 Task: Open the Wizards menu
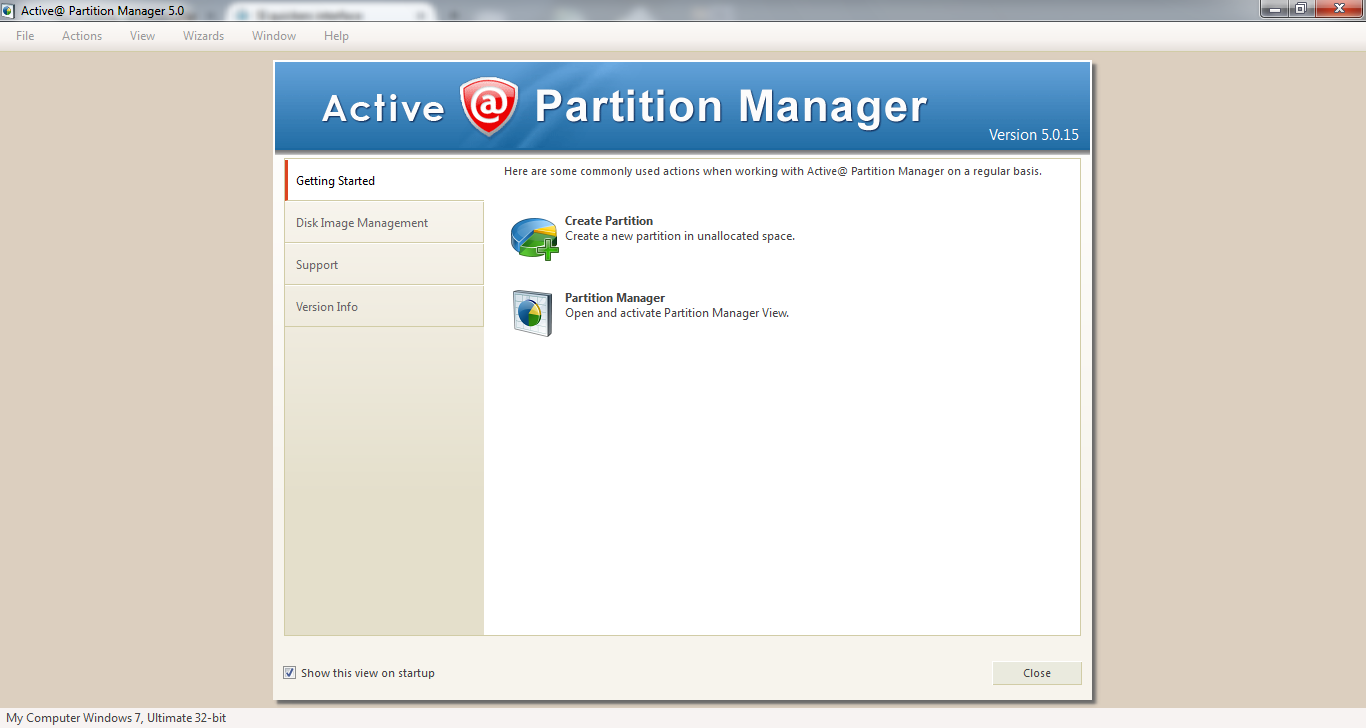203,35
